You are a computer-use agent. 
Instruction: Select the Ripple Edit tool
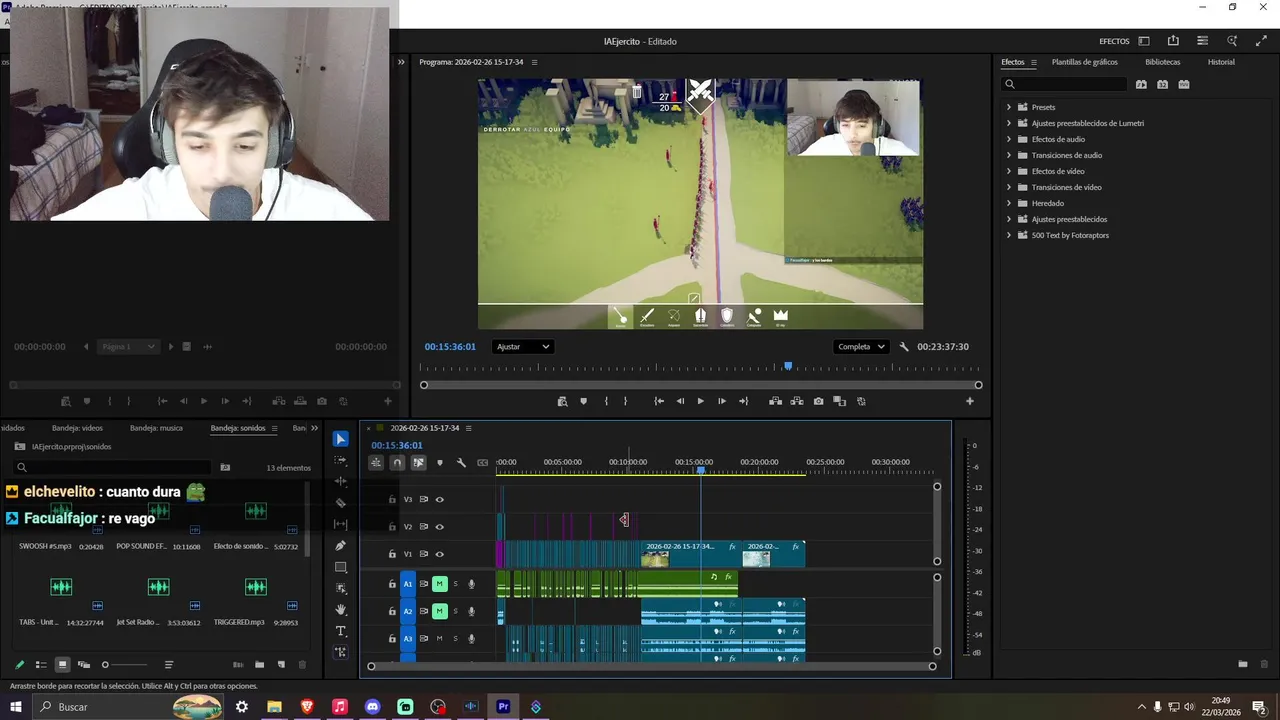point(340,481)
